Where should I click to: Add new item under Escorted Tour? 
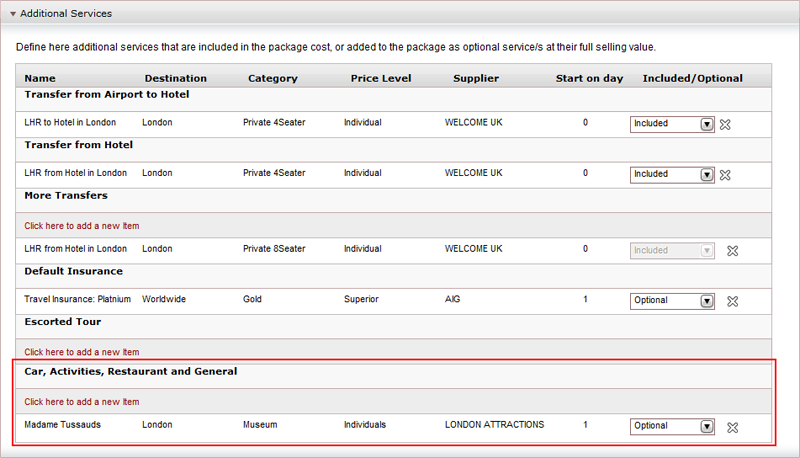click(82, 352)
